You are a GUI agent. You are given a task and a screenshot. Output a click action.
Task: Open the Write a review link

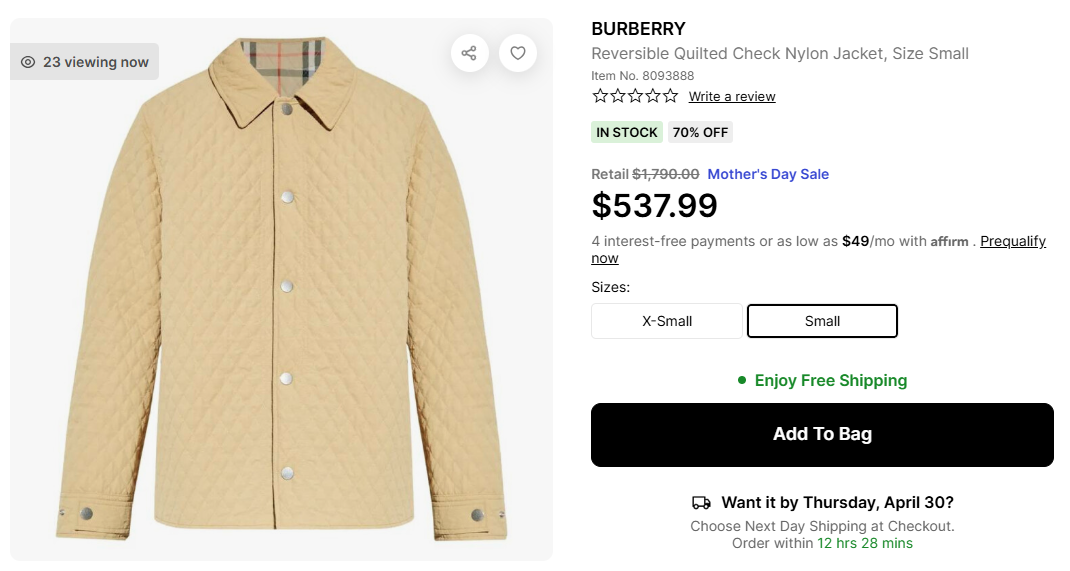coord(732,97)
